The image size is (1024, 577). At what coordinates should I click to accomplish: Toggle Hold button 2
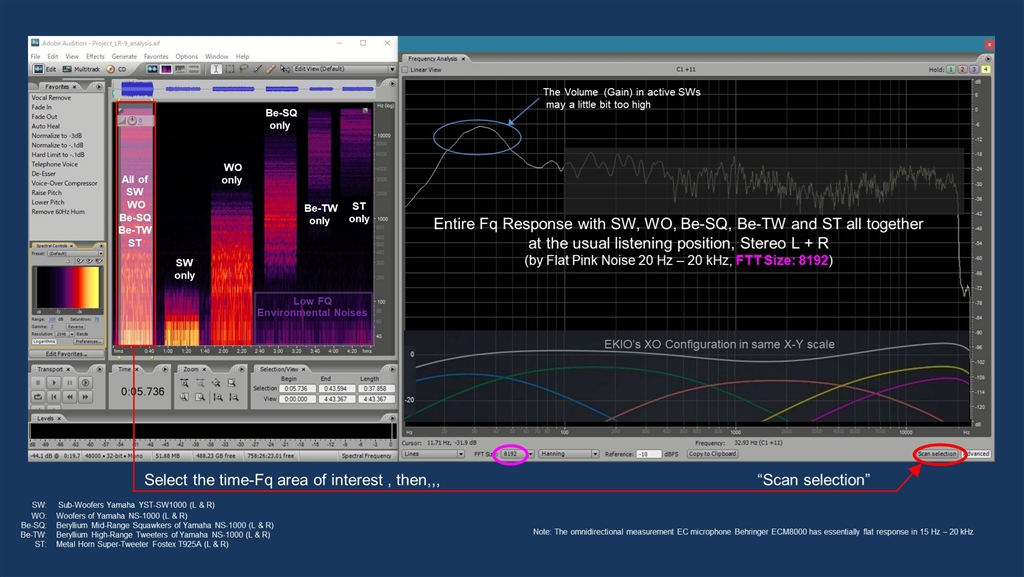tap(963, 69)
